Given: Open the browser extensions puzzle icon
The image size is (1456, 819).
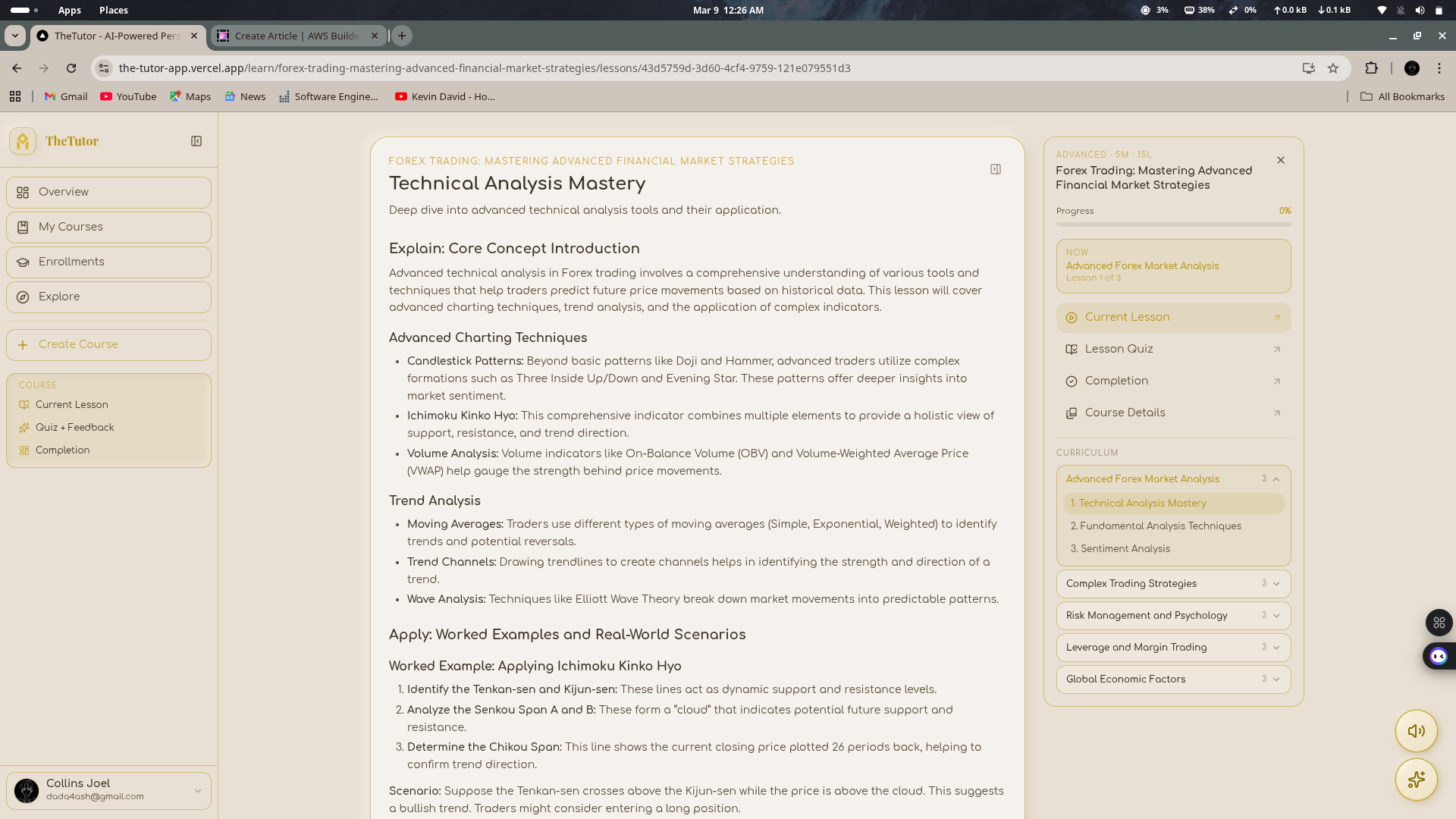Looking at the screenshot, I should (1371, 68).
